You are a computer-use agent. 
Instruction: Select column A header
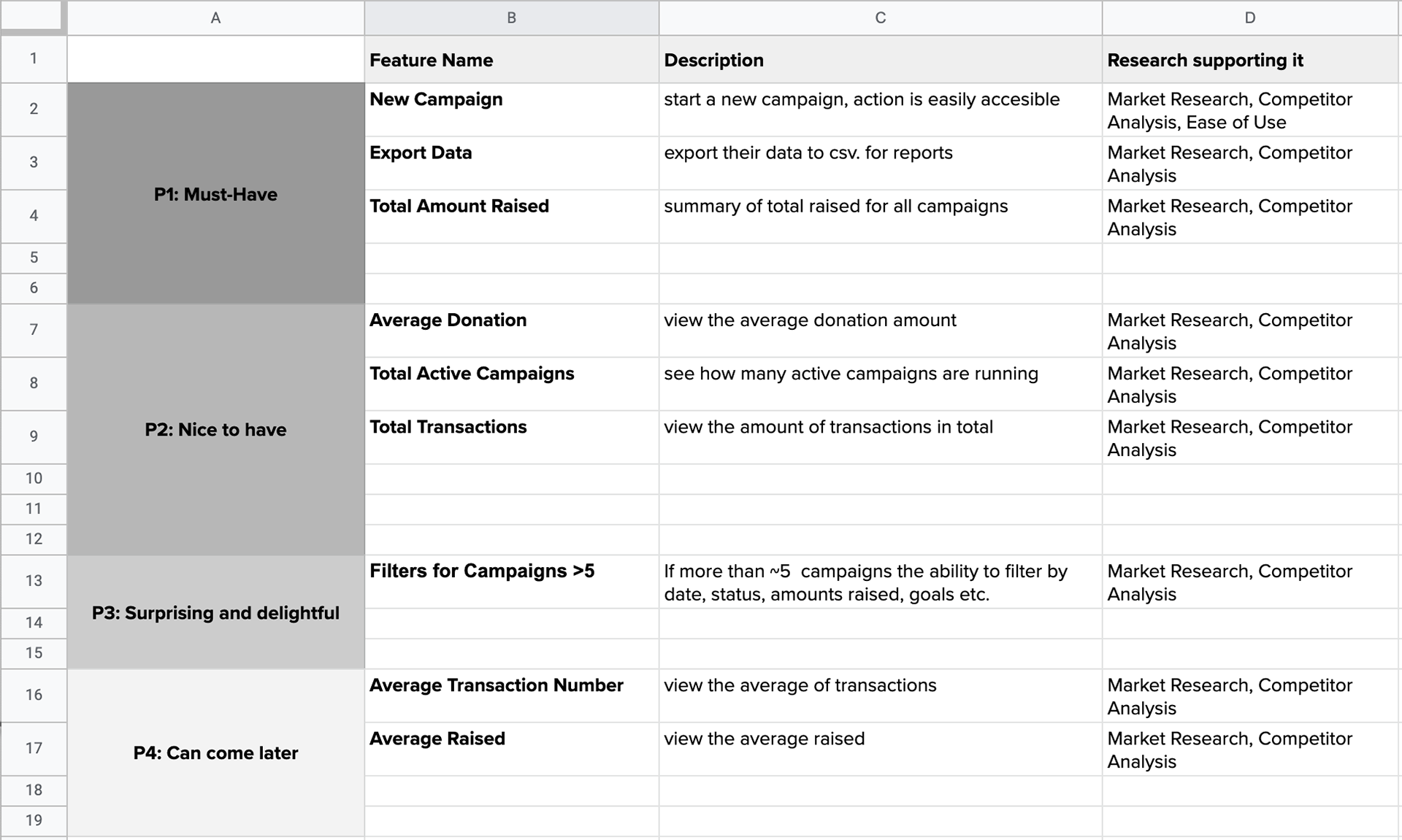point(215,18)
